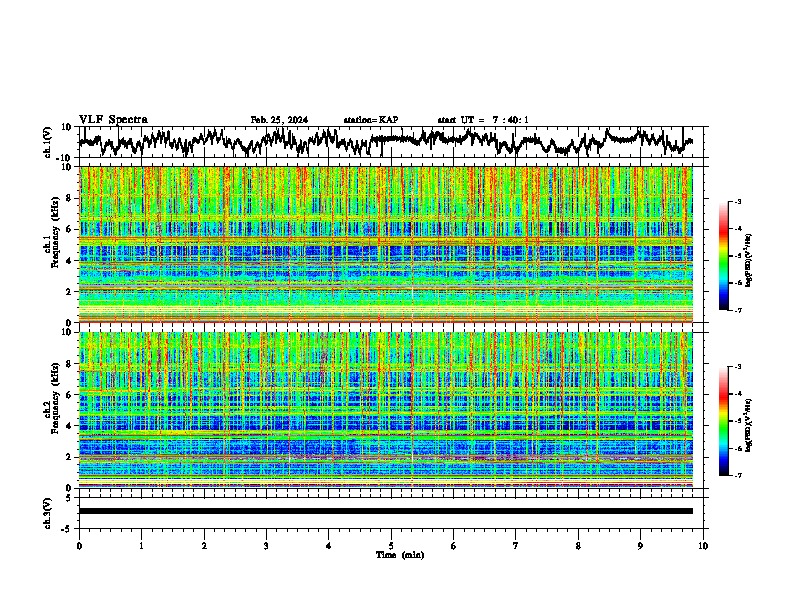Select the date label "Feb. 25, 2024"
Image resolution: width=792 pixels, height=612 pixels.
[x=279, y=120]
